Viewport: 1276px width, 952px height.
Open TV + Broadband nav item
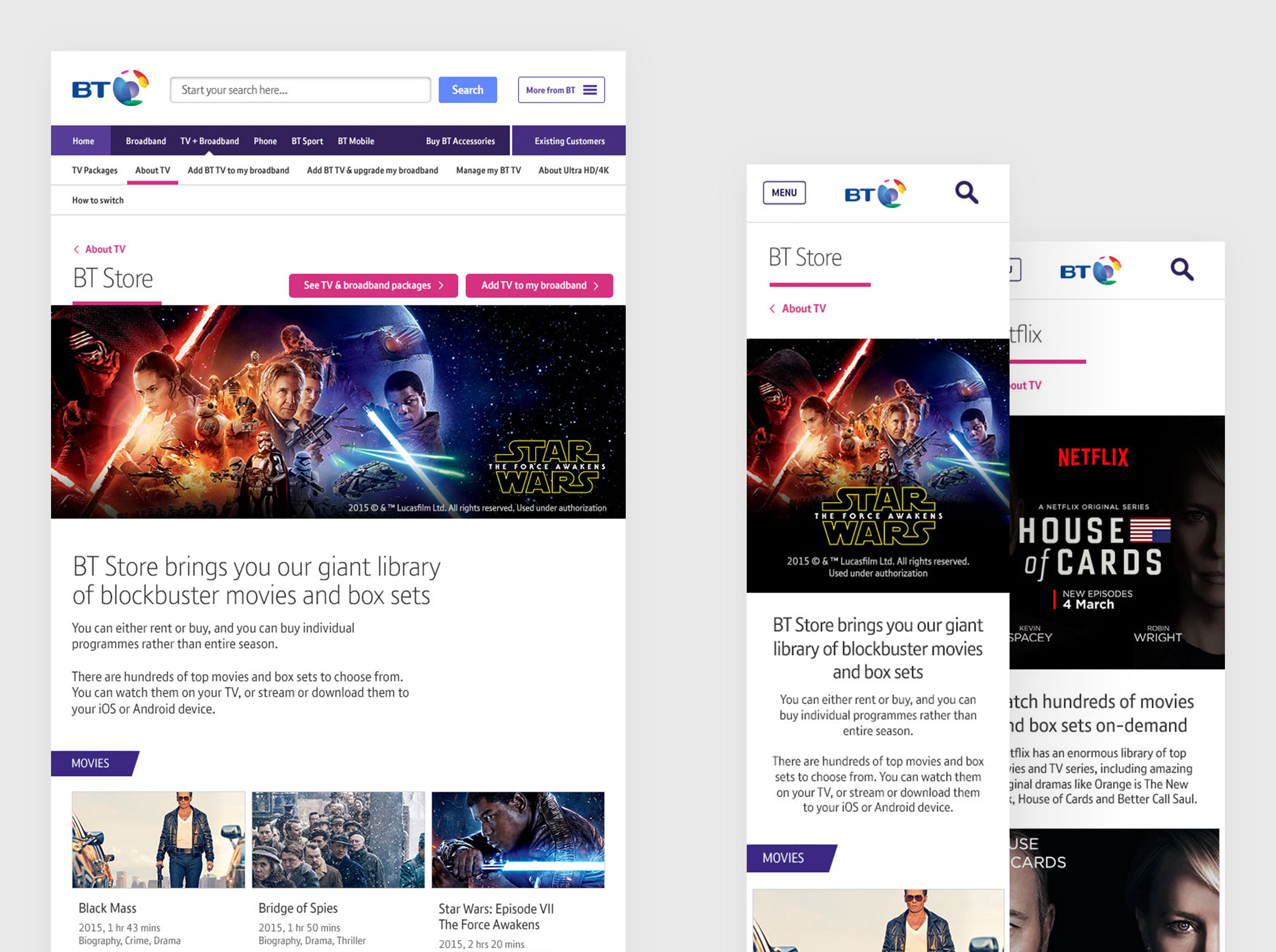[x=210, y=140]
